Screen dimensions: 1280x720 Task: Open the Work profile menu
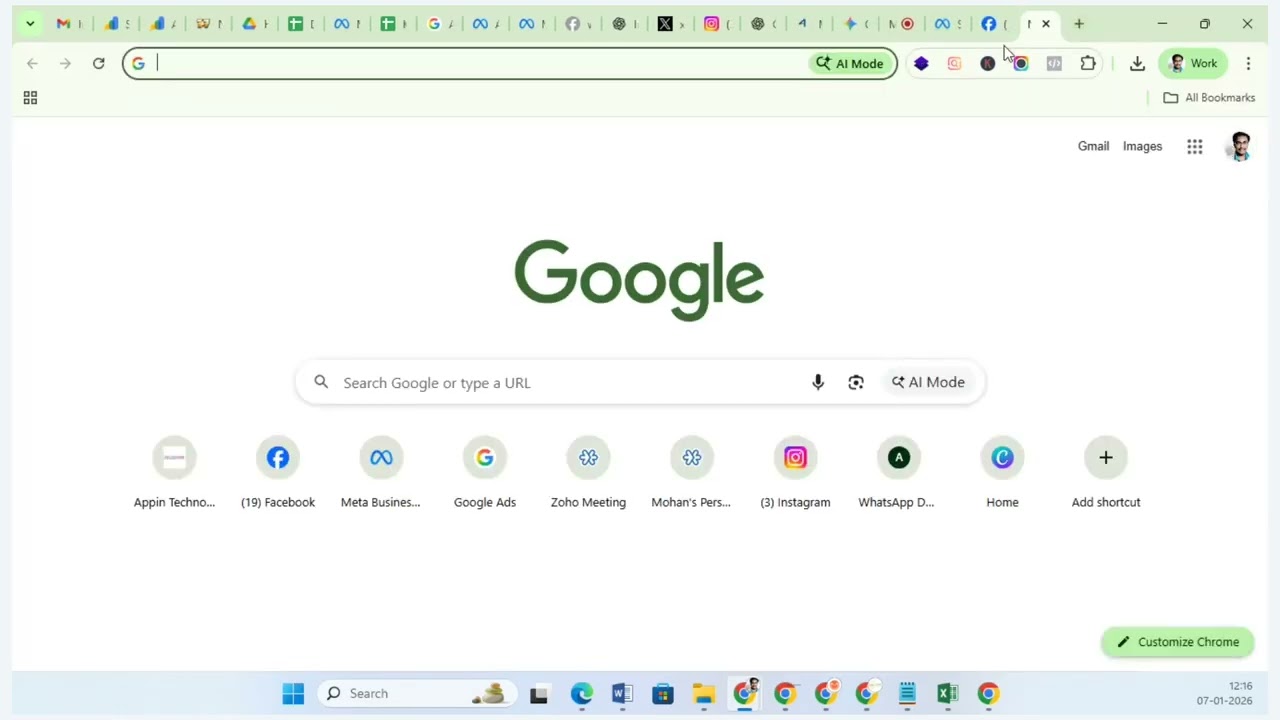pyautogui.click(x=1193, y=63)
